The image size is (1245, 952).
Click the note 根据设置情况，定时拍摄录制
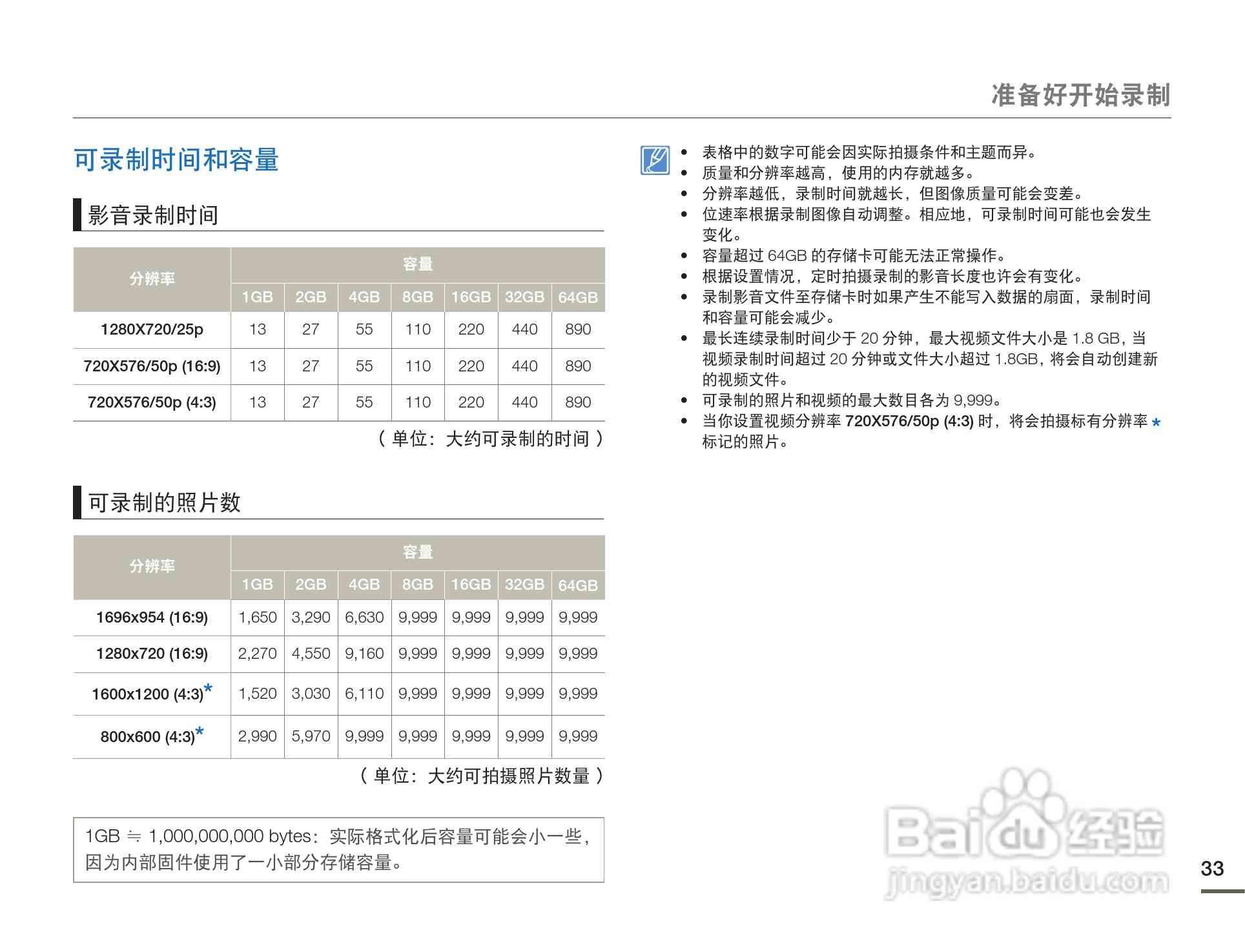(893, 276)
